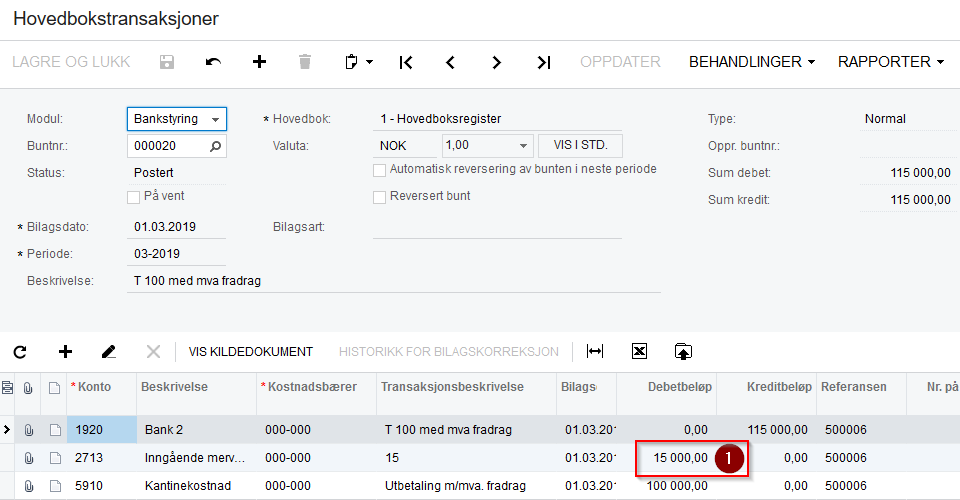The width and height of the screenshot is (960, 500).
Task: Click the VIS I STD. button
Action: tap(580, 146)
